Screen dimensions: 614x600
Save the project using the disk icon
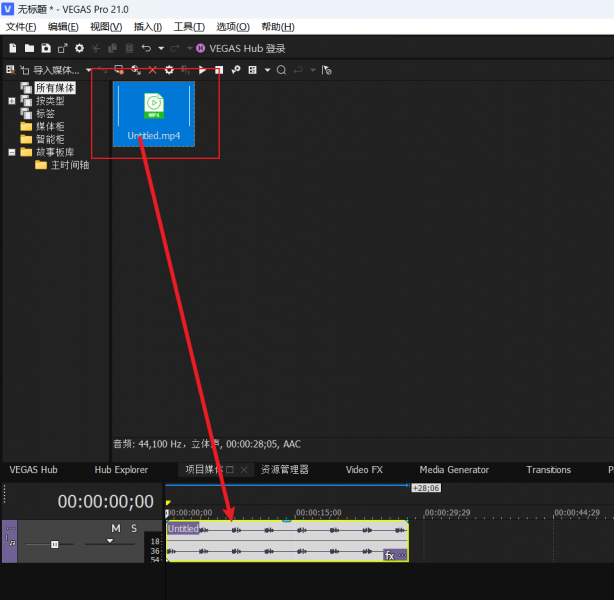[x=46, y=48]
